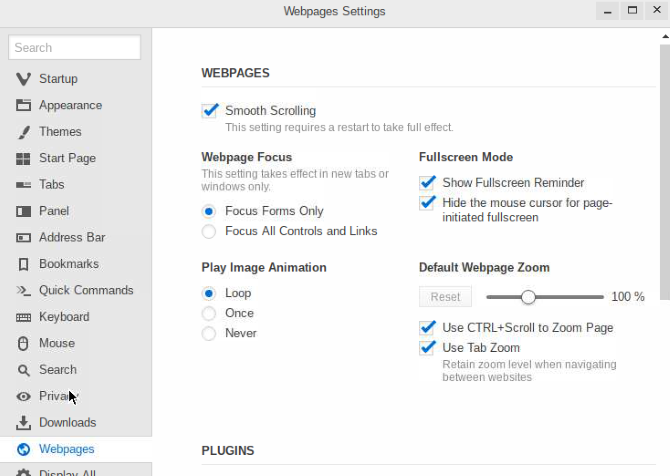Click the PLUGINS section heading

point(228,451)
